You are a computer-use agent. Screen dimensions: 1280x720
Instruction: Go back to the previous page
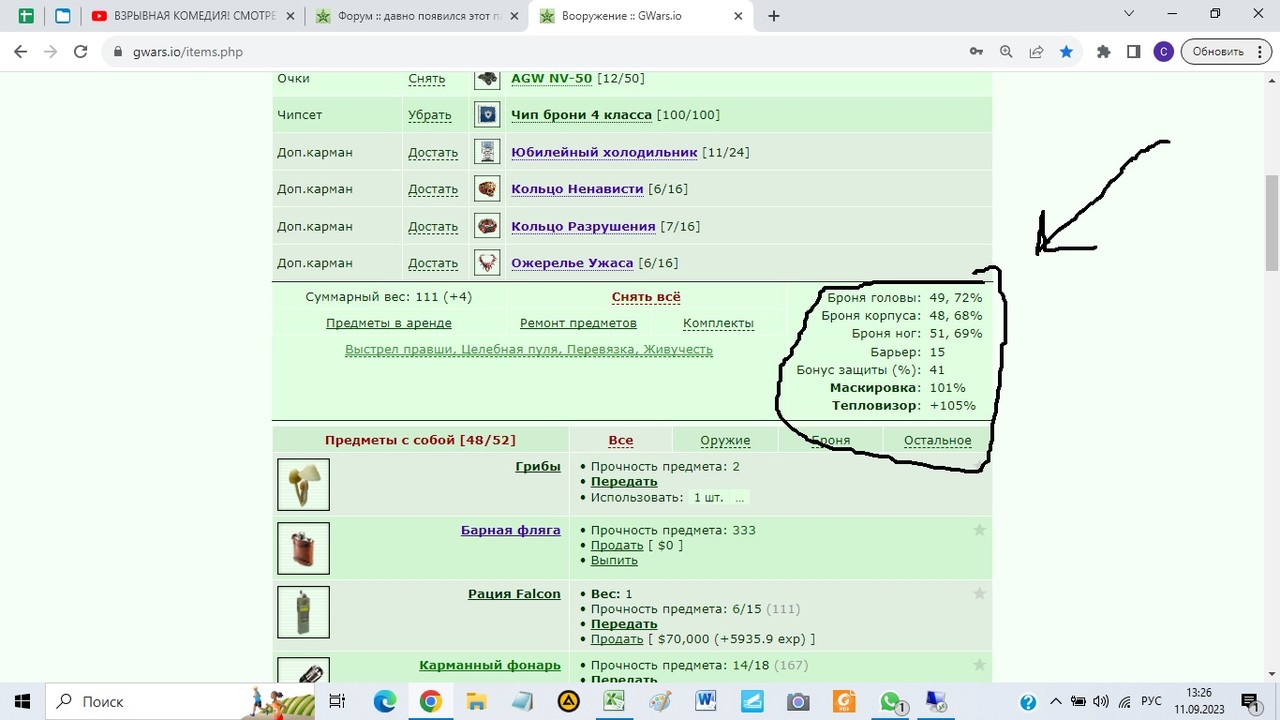tap(21, 52)
